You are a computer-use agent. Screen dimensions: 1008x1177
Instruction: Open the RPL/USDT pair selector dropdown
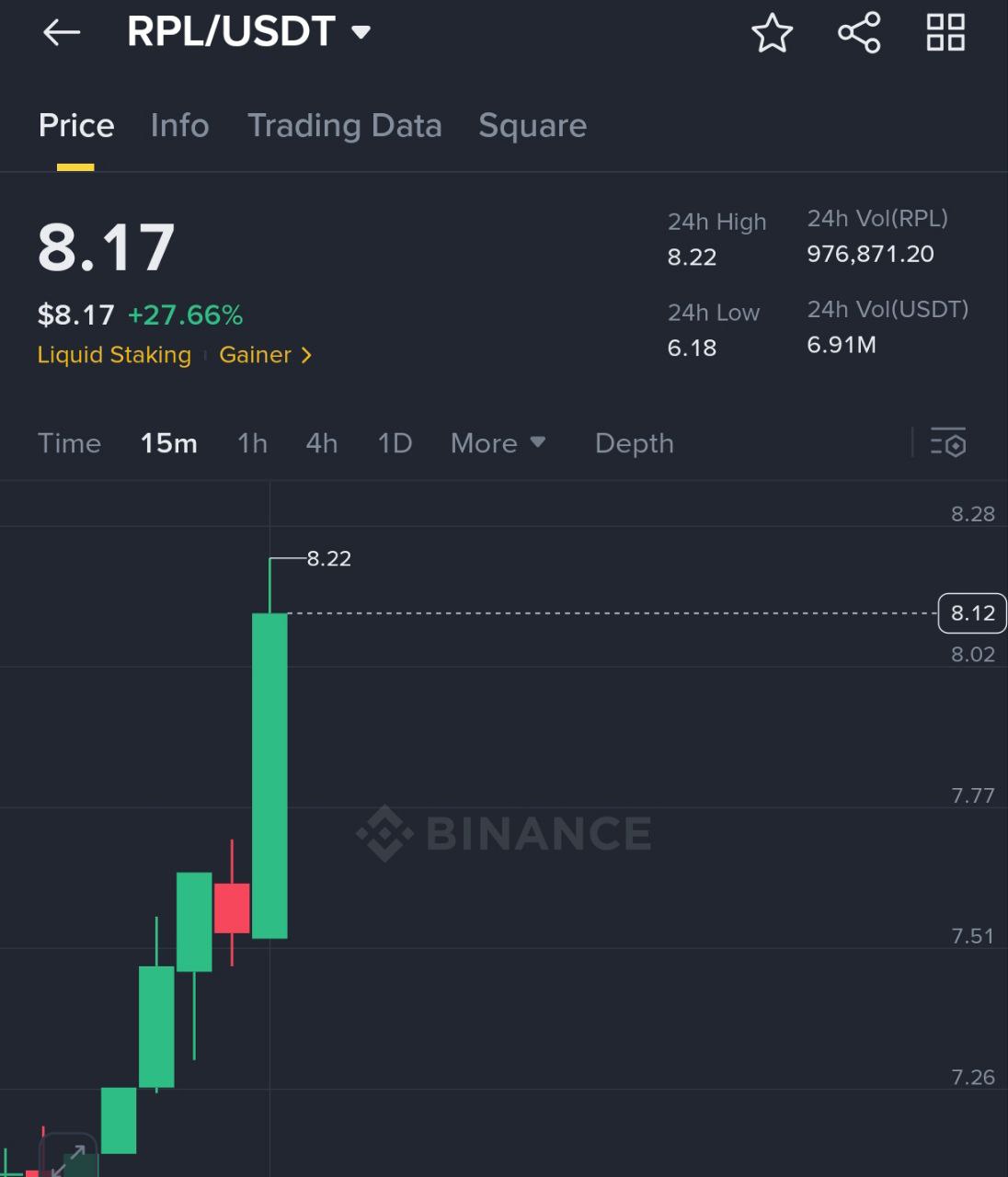248,31
